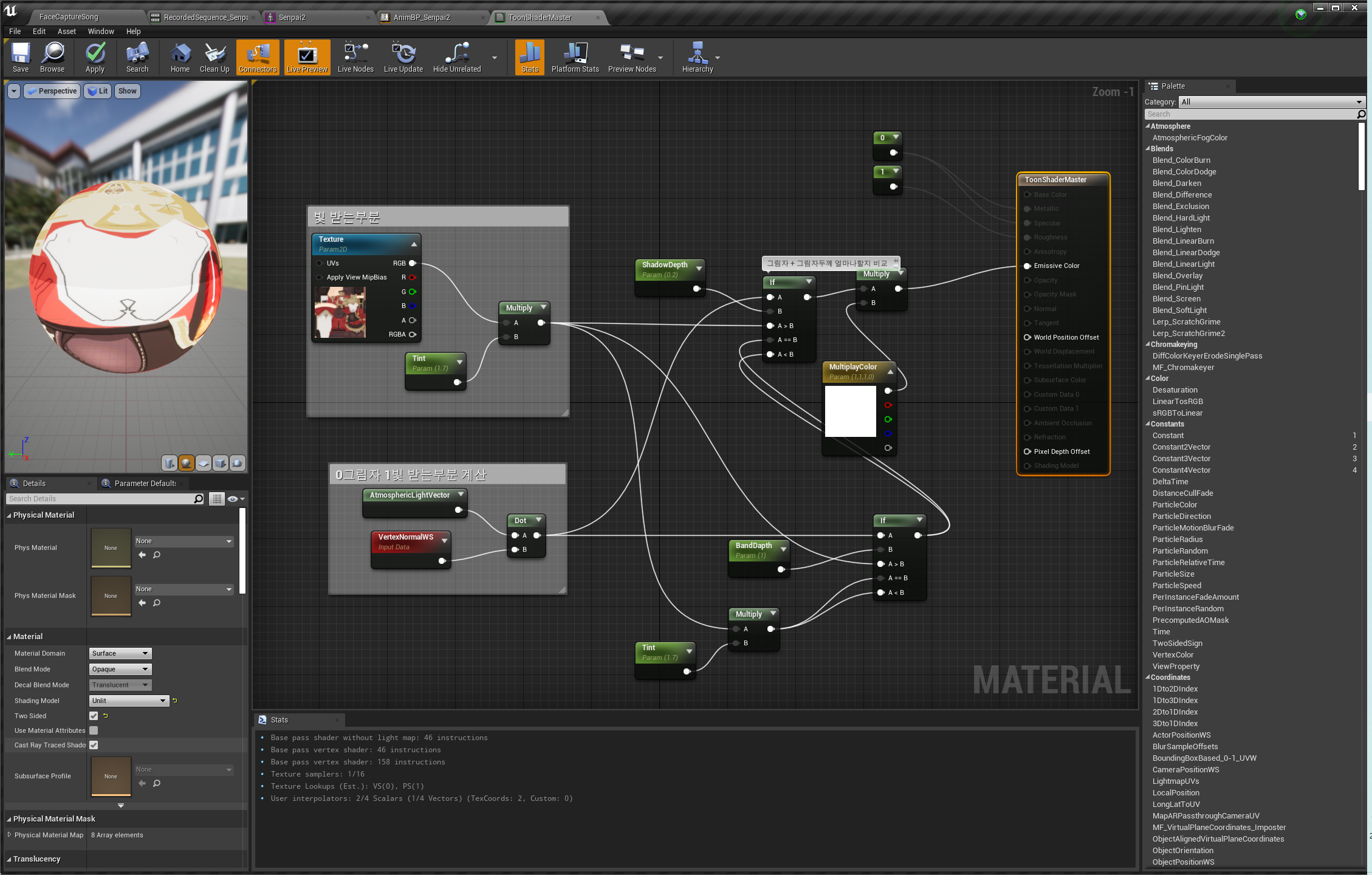This screenshot has width=1372, height=875.
Task: Enable the Use Material Attributes checkbox
Action: tap(94, 730)
